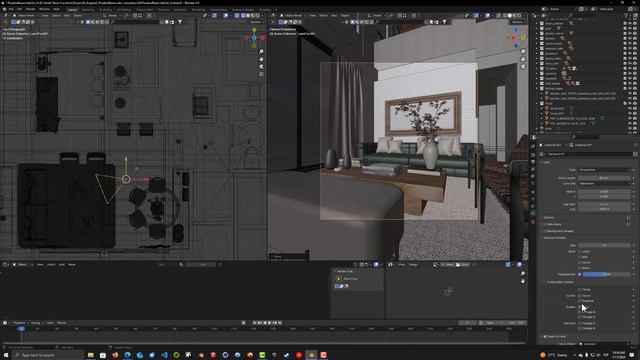Open Options dropdown in right viewport
This screenshot has width=640, height=360.
[518, 22]
